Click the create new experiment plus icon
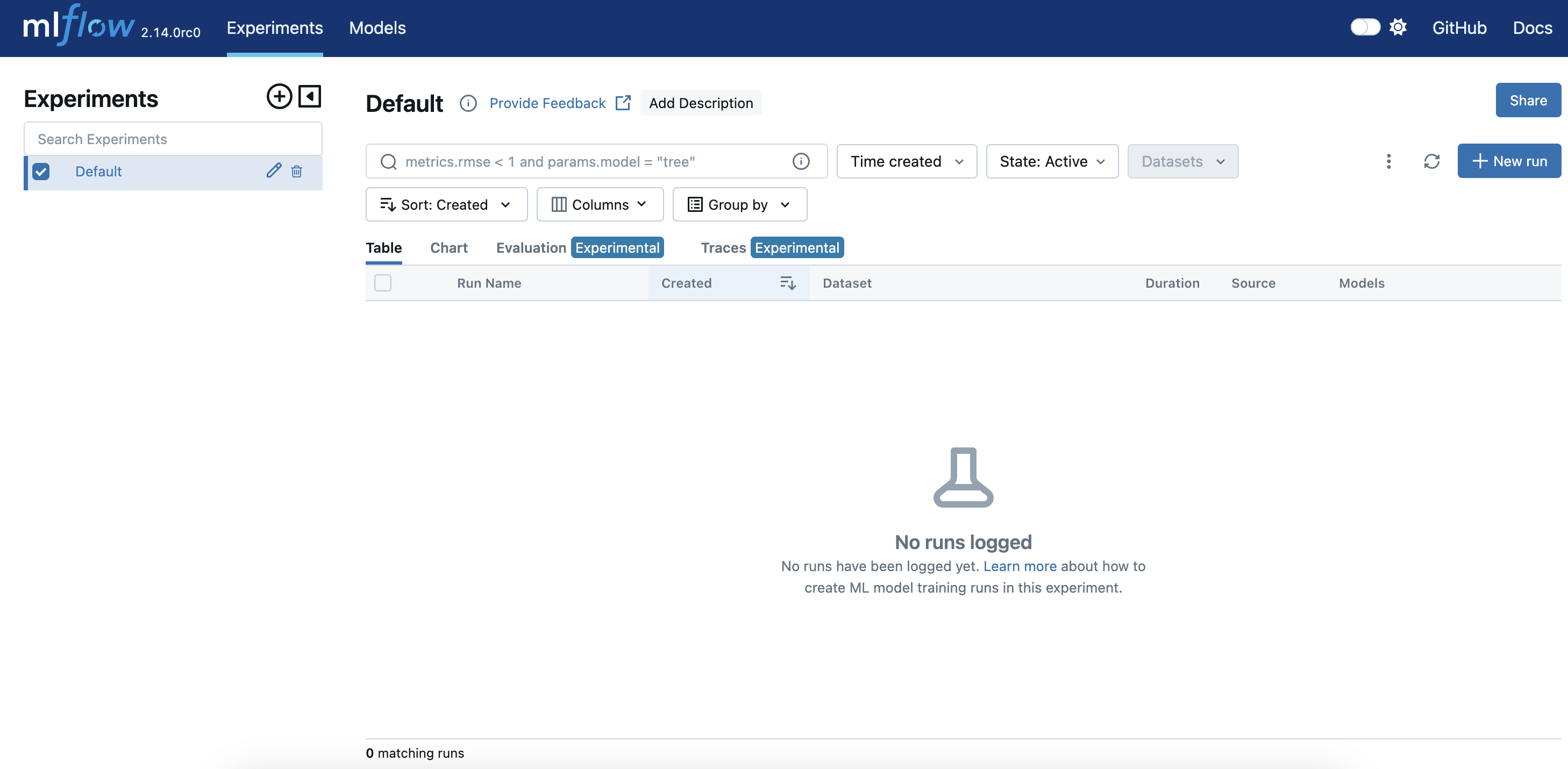This screenshot has height=769, width=1568. [280, 97]
